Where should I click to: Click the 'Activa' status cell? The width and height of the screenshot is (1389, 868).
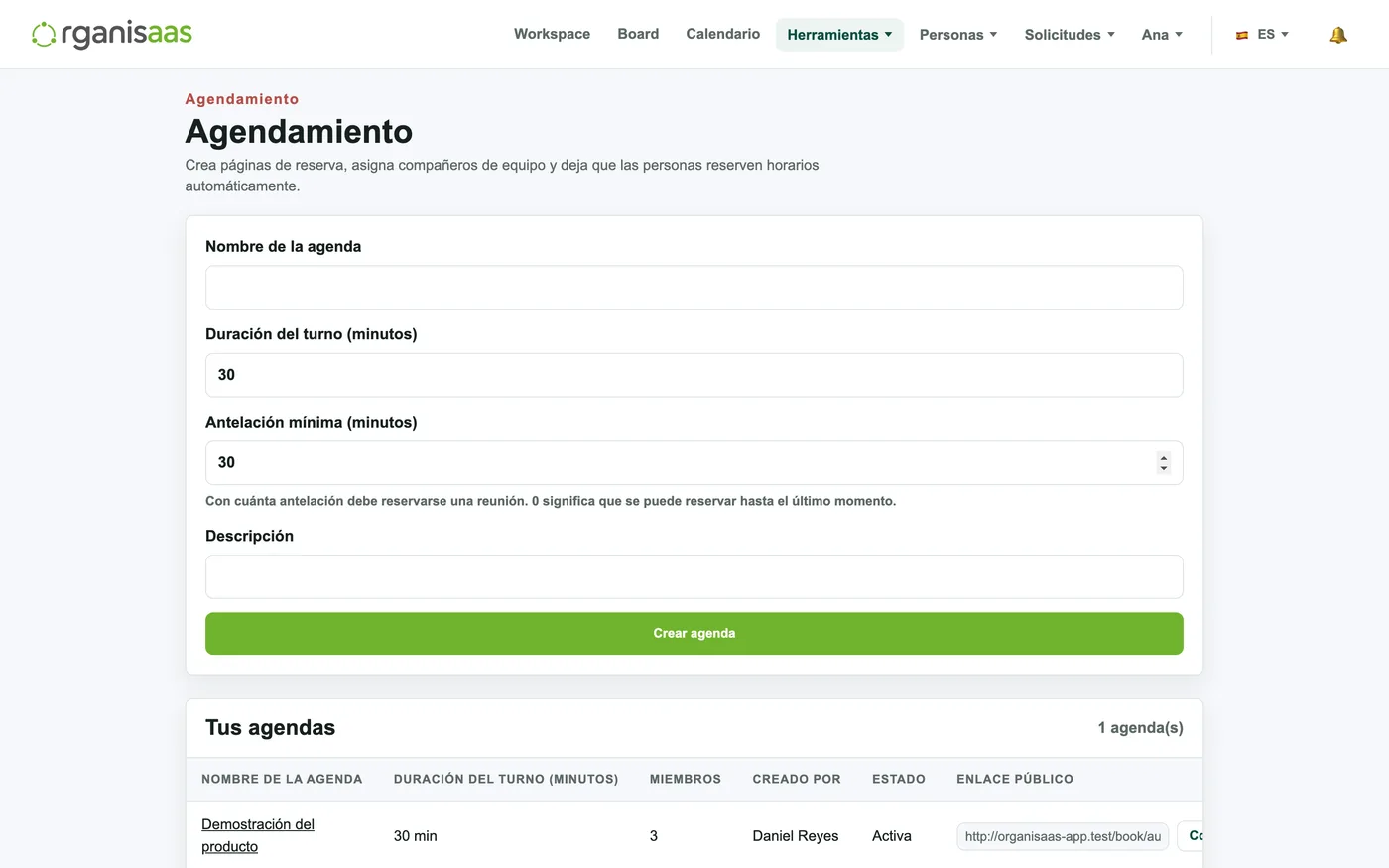pos(892,836)
